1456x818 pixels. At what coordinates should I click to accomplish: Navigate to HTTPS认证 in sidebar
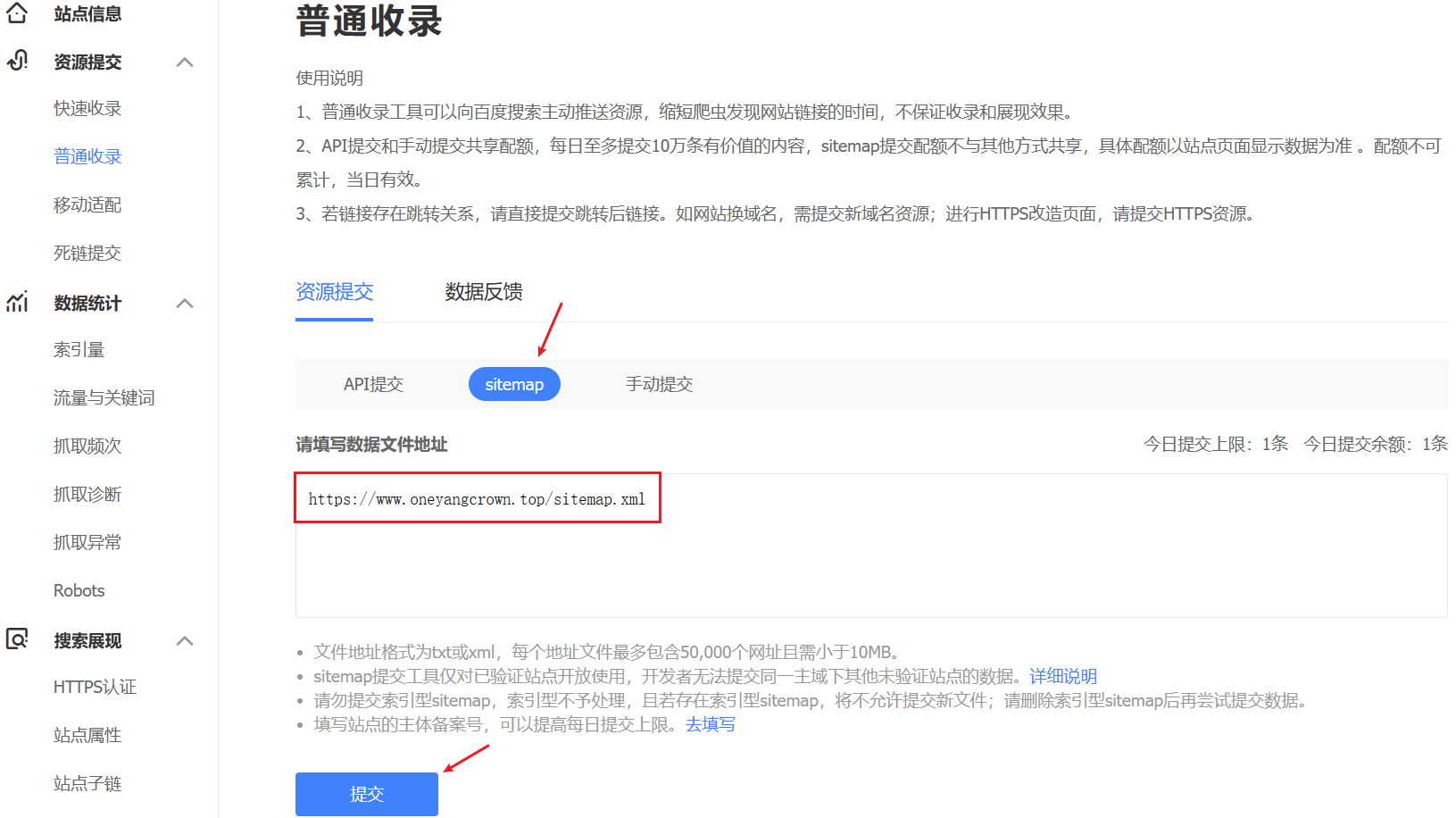click(95, 687)
